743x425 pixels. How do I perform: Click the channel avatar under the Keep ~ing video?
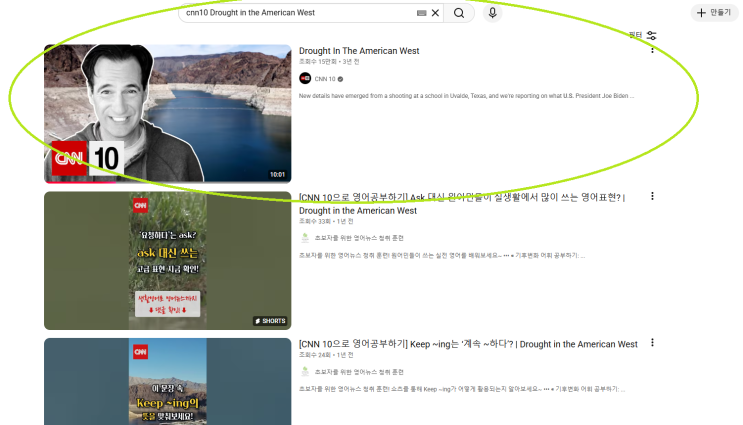tap(305, 372)
